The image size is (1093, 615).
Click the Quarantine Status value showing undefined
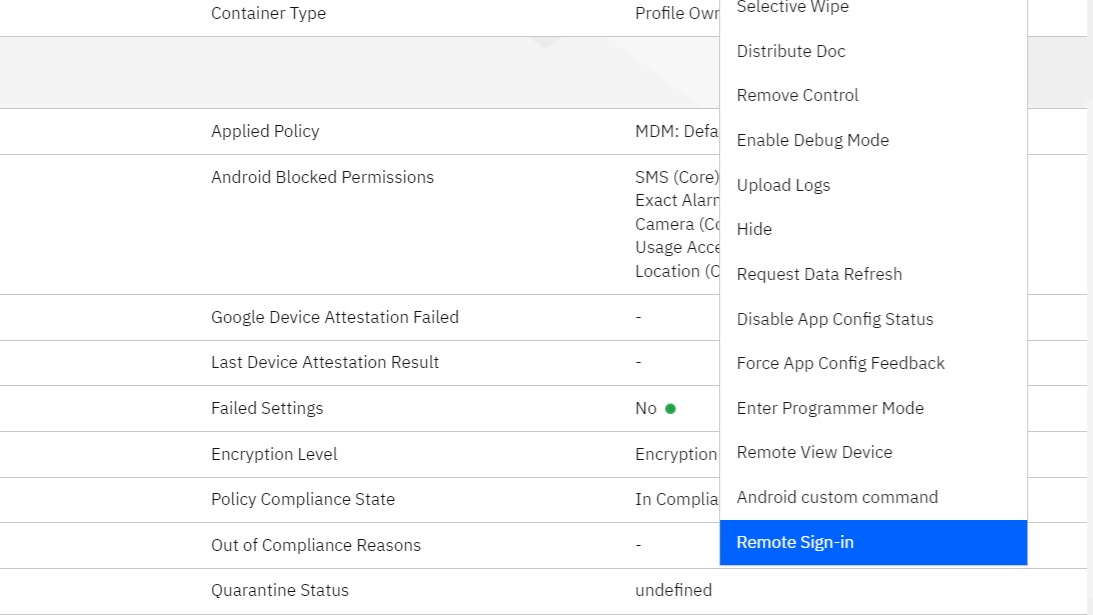point(673,590)
